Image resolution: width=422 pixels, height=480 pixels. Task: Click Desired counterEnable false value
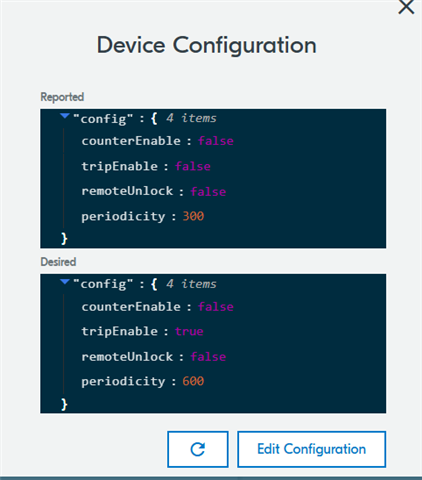point(216,307)
